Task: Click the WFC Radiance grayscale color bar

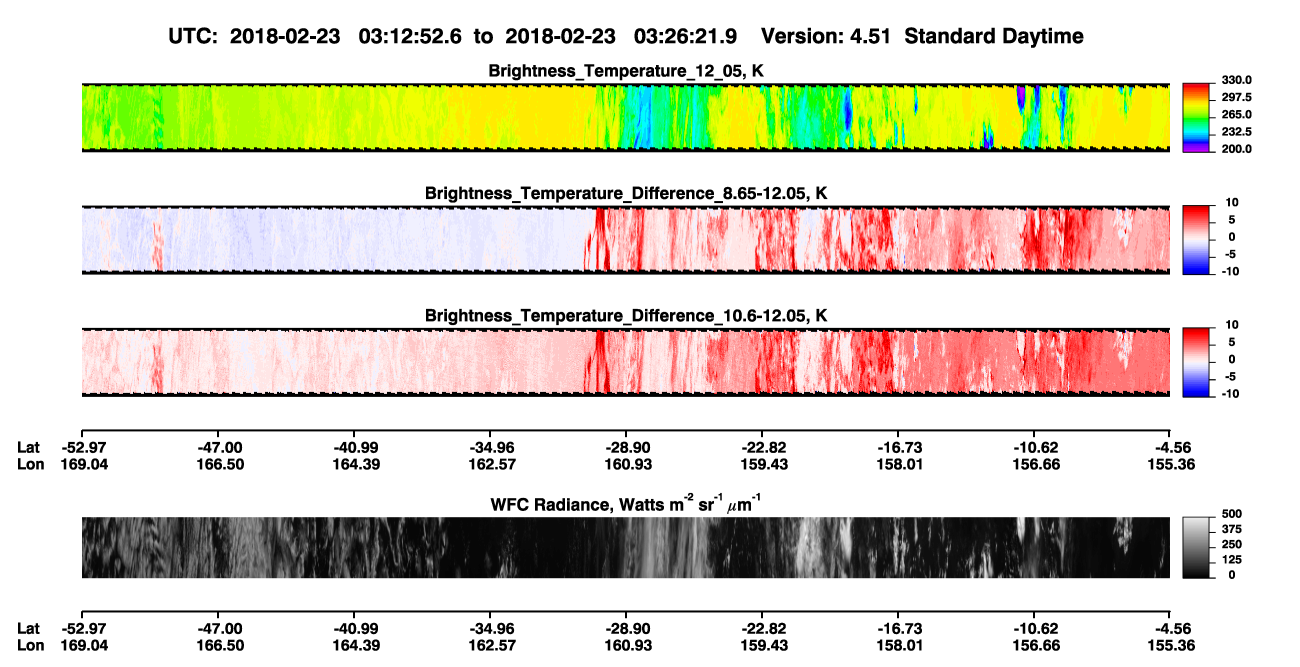Action: tap(1197, 548)
